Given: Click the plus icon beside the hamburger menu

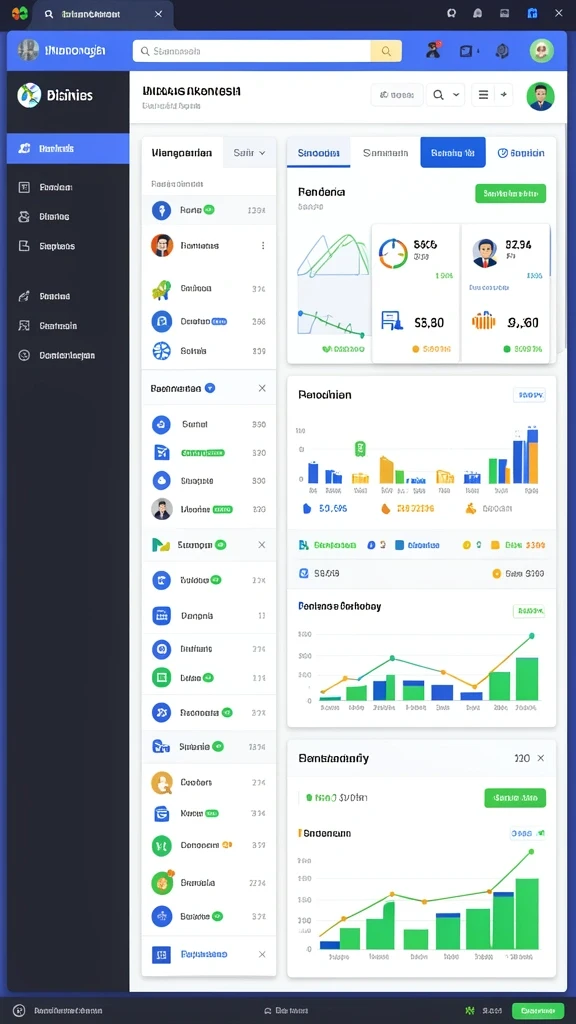Looking at the screenshot, I should [x=504, y=95].
